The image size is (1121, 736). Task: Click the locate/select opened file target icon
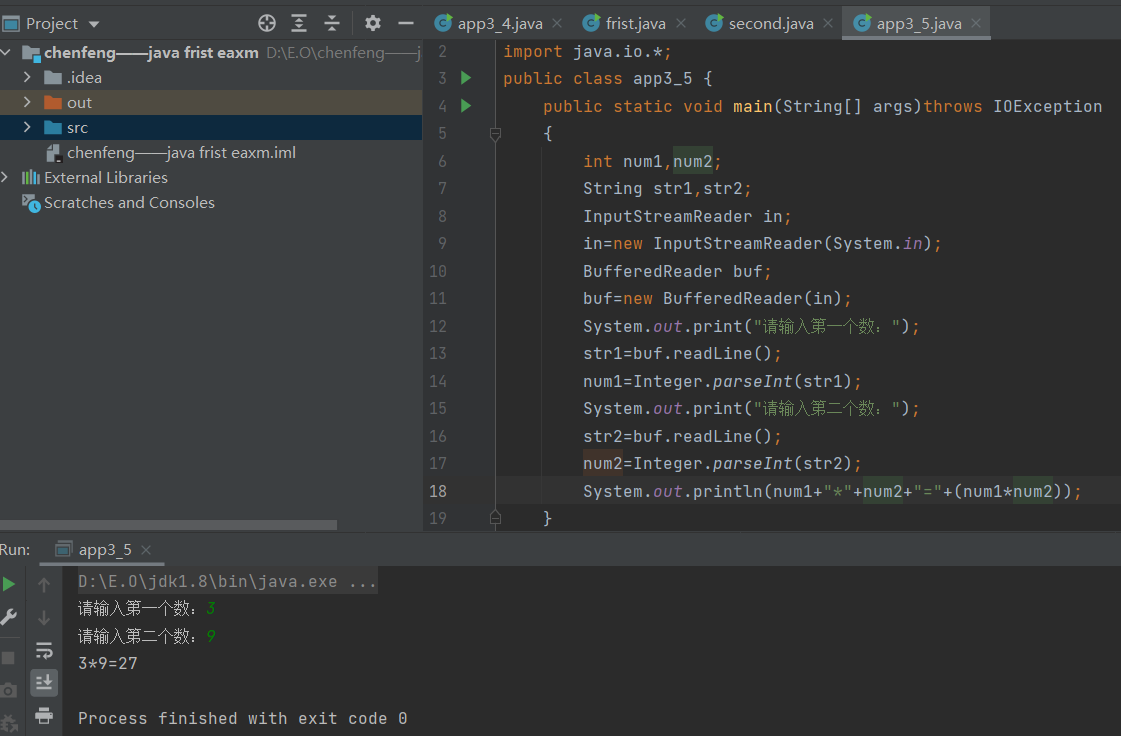267,24
